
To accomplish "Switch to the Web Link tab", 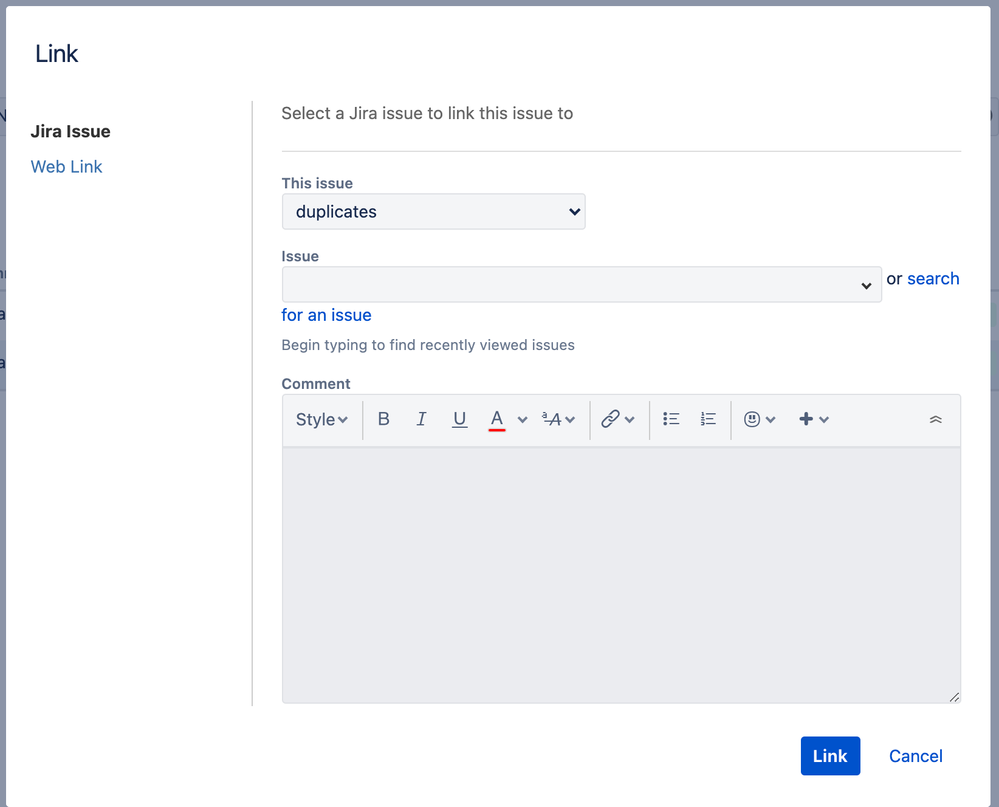I will coord(66,167).
